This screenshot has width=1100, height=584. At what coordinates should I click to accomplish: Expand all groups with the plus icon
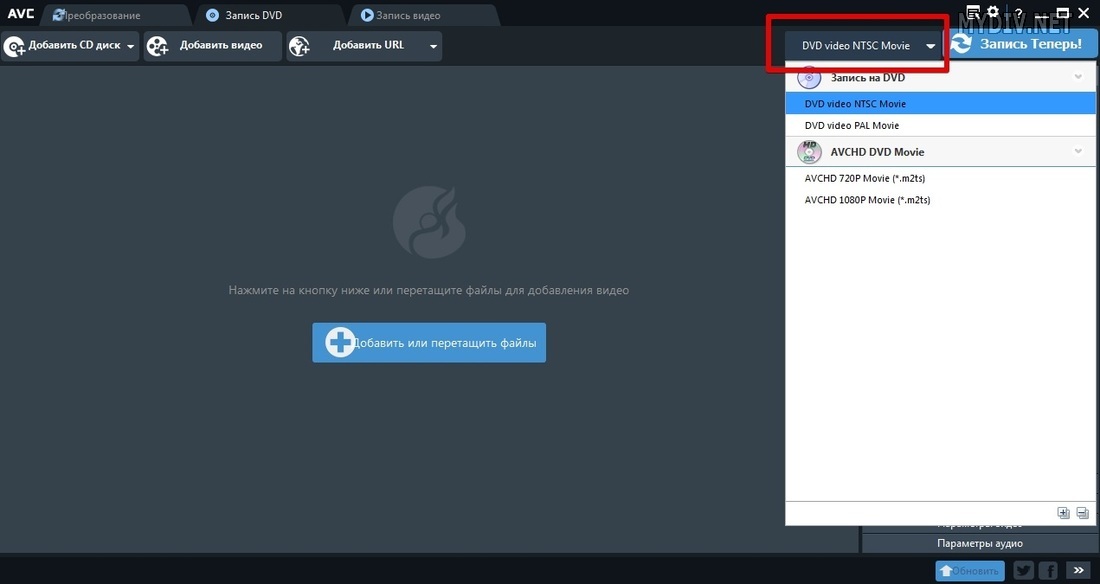point(1063,513)
